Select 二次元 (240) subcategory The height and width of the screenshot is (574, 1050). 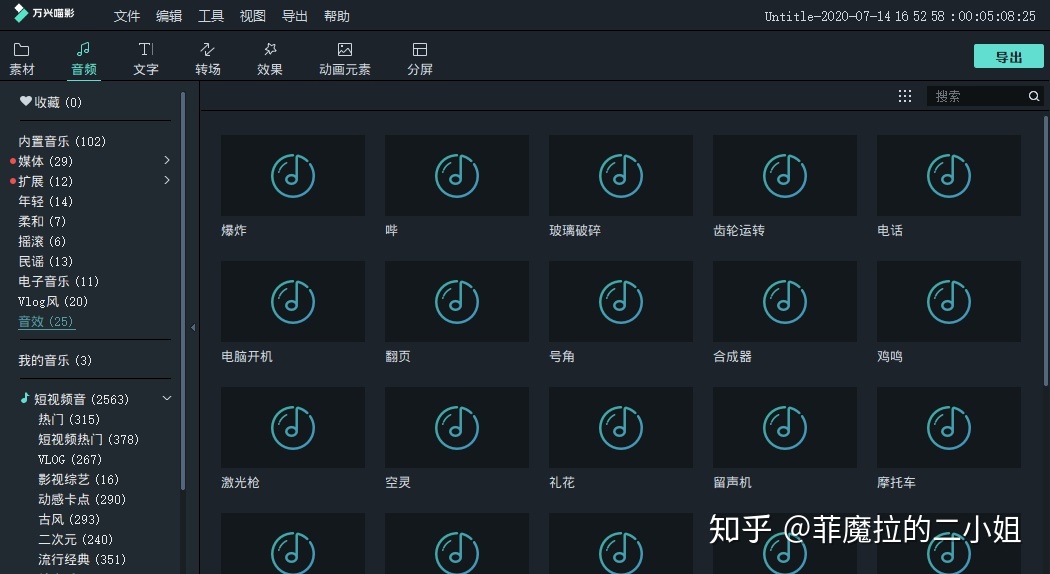tap(76, 540)
